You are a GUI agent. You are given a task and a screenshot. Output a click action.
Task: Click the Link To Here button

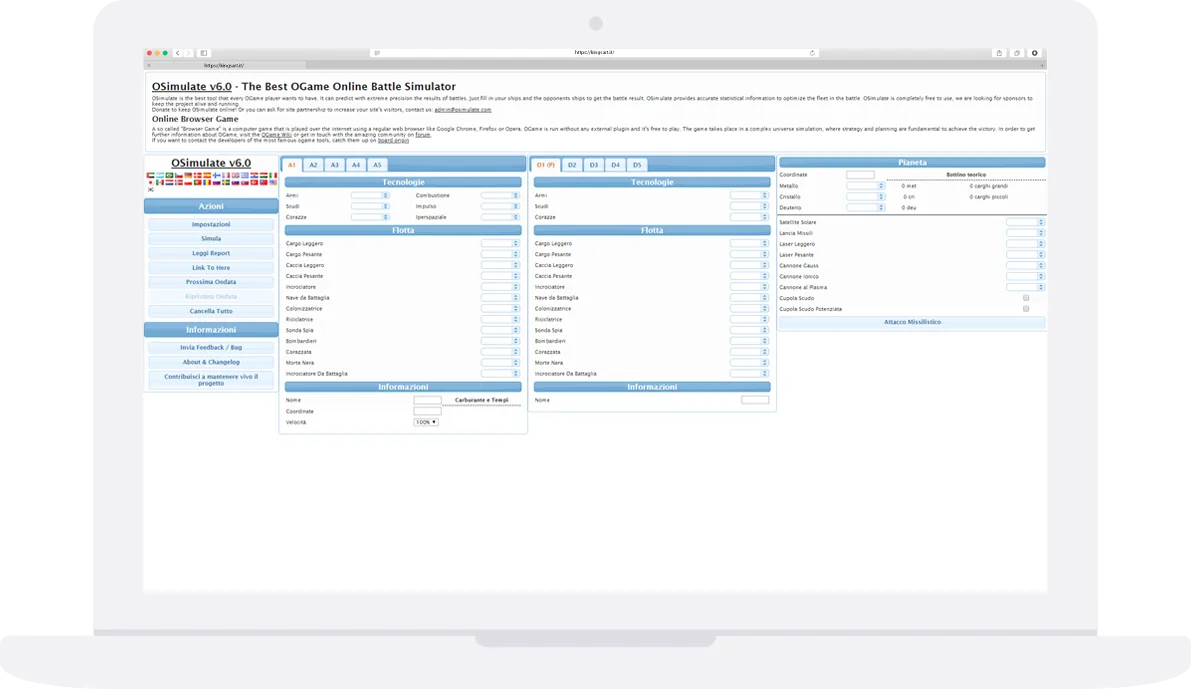pyautogui.click(x=211, y=267)
